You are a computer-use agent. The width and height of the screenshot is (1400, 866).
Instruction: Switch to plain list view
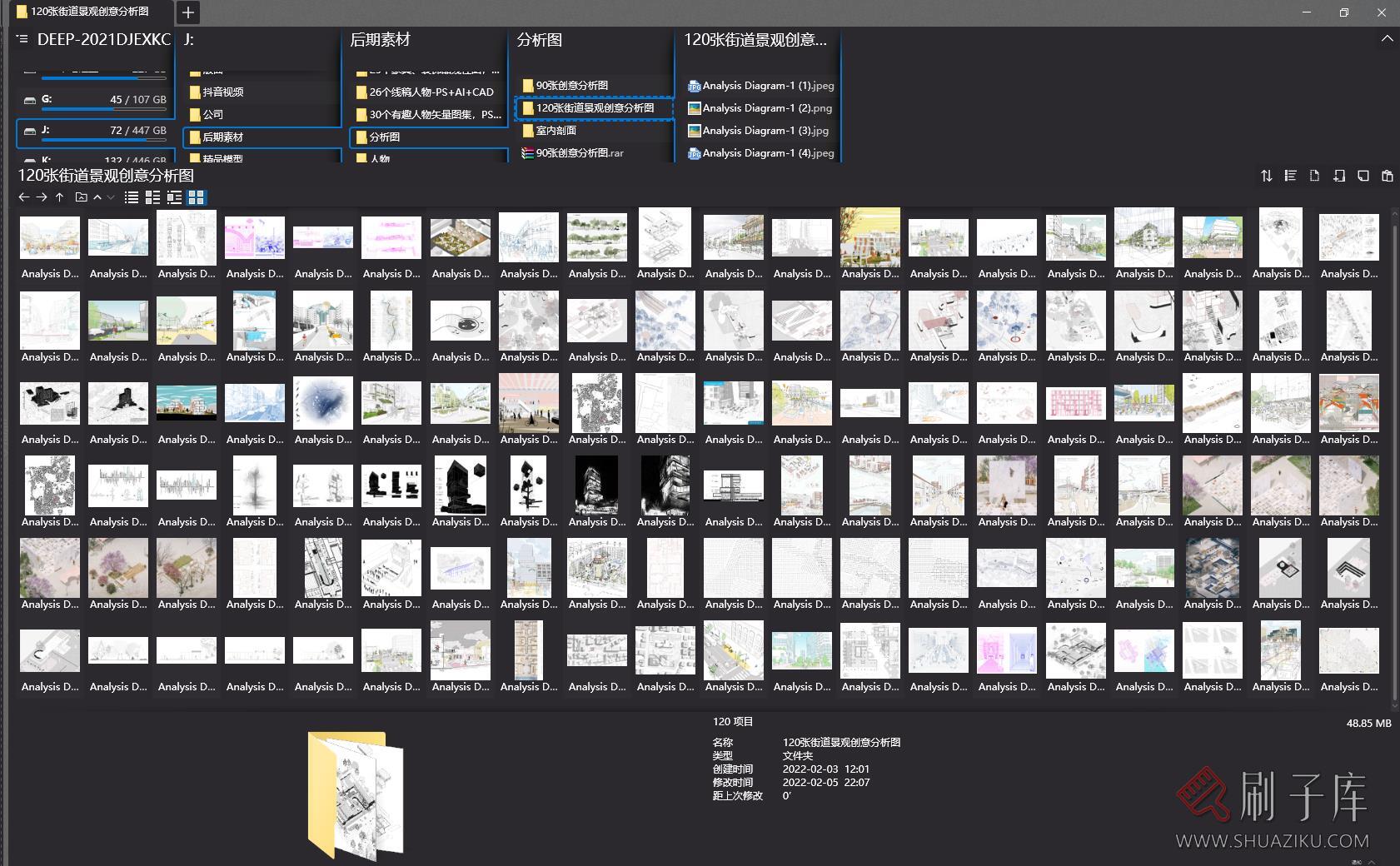pyautogui.click(x=131, y=197)
